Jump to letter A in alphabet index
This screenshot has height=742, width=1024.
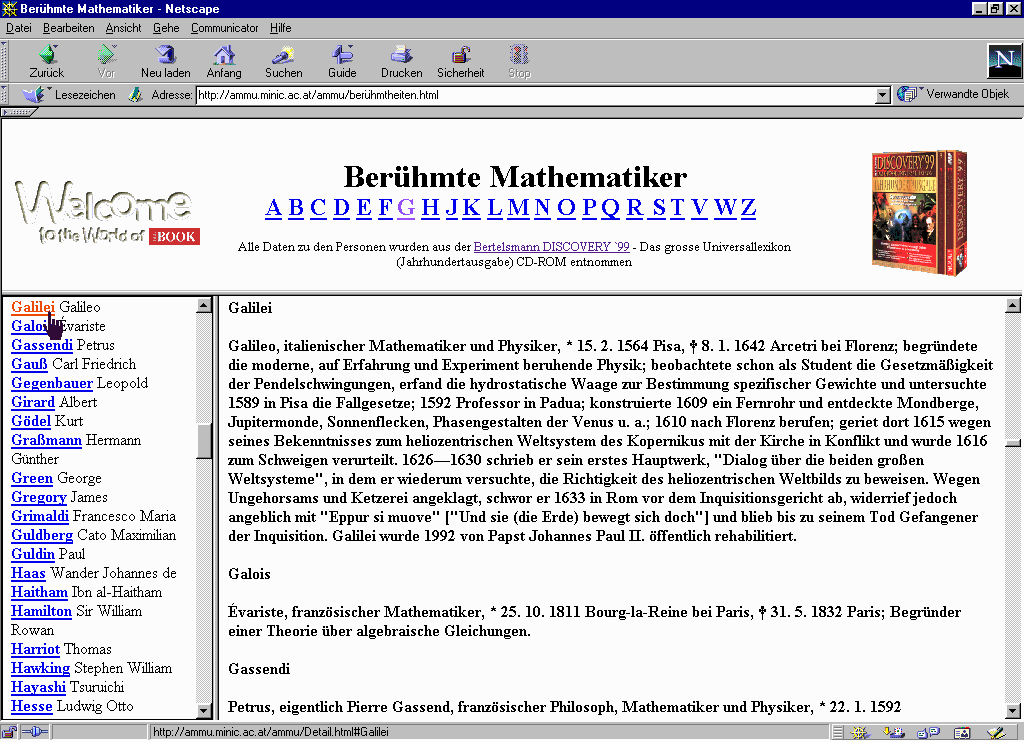(x=274, y=208)
